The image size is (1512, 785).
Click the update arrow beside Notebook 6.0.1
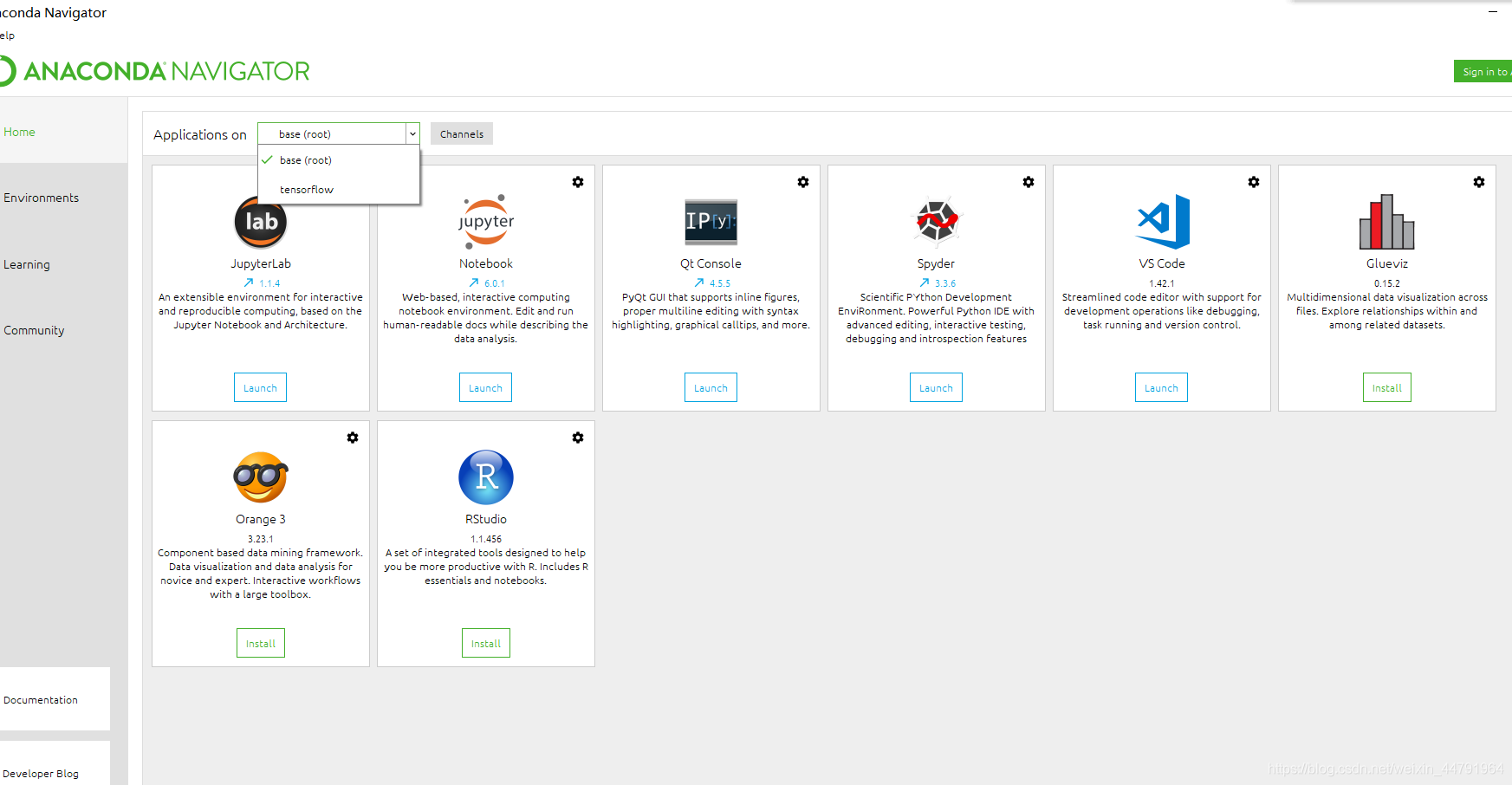(x=474, y=282)
